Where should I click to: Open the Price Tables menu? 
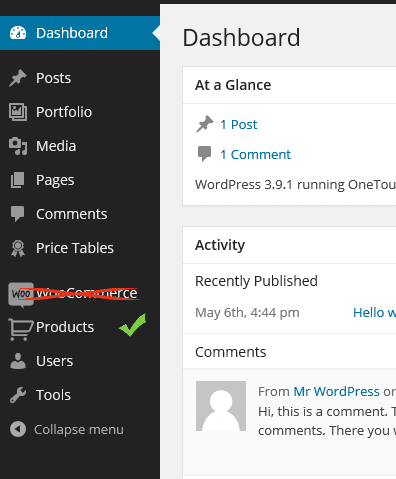(80, 248)
